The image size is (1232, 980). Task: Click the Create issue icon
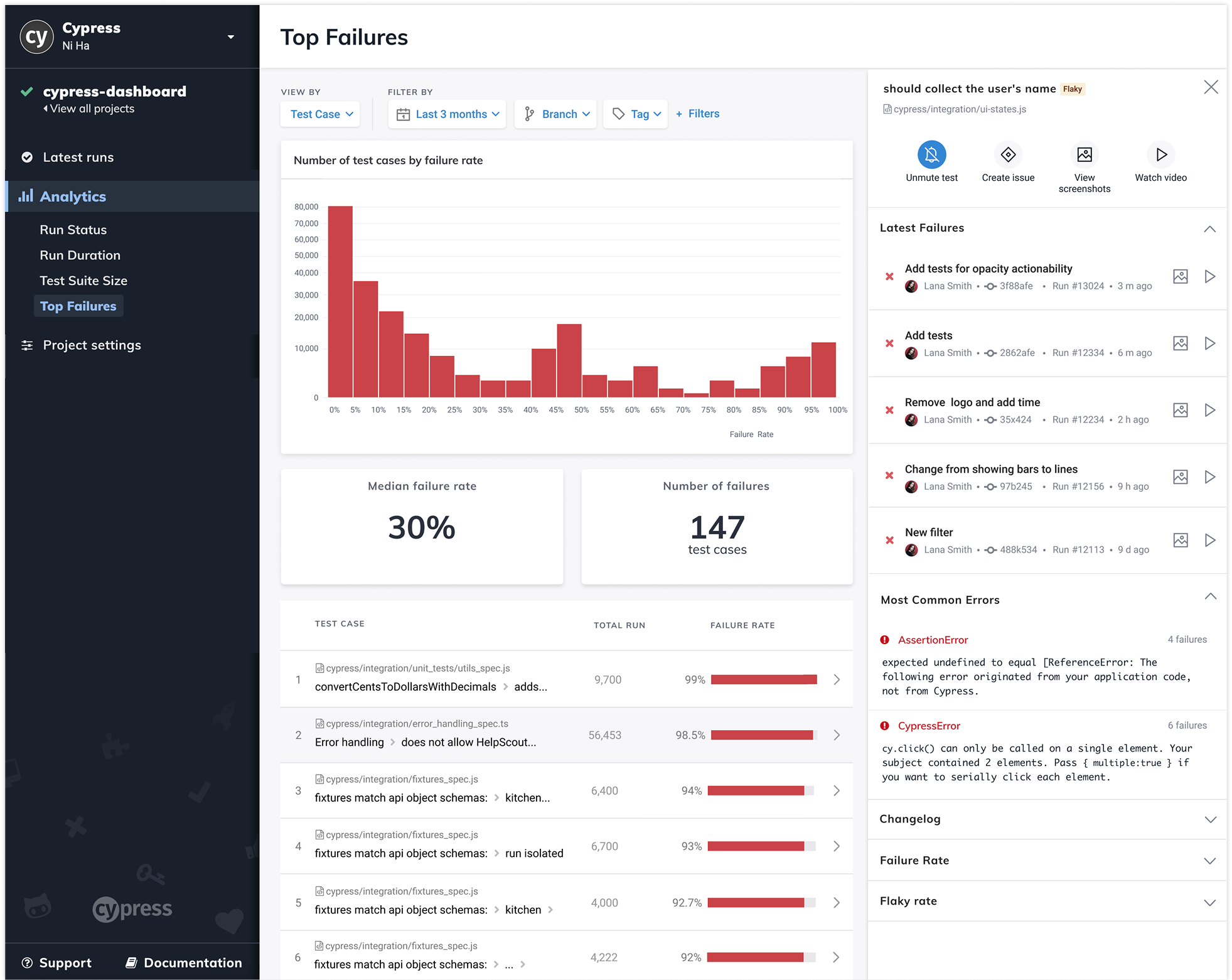(x=1008, y=154)
